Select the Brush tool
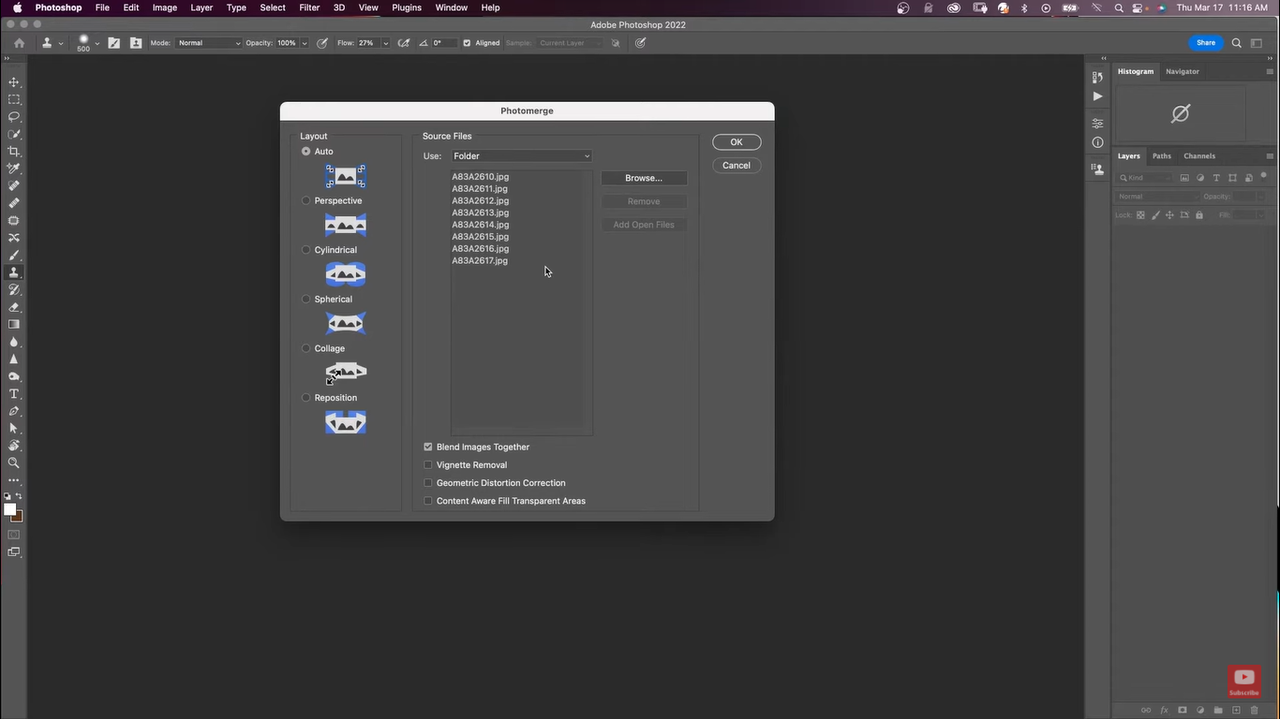This screenshot has width=1280, height=719. pos(14,255)
